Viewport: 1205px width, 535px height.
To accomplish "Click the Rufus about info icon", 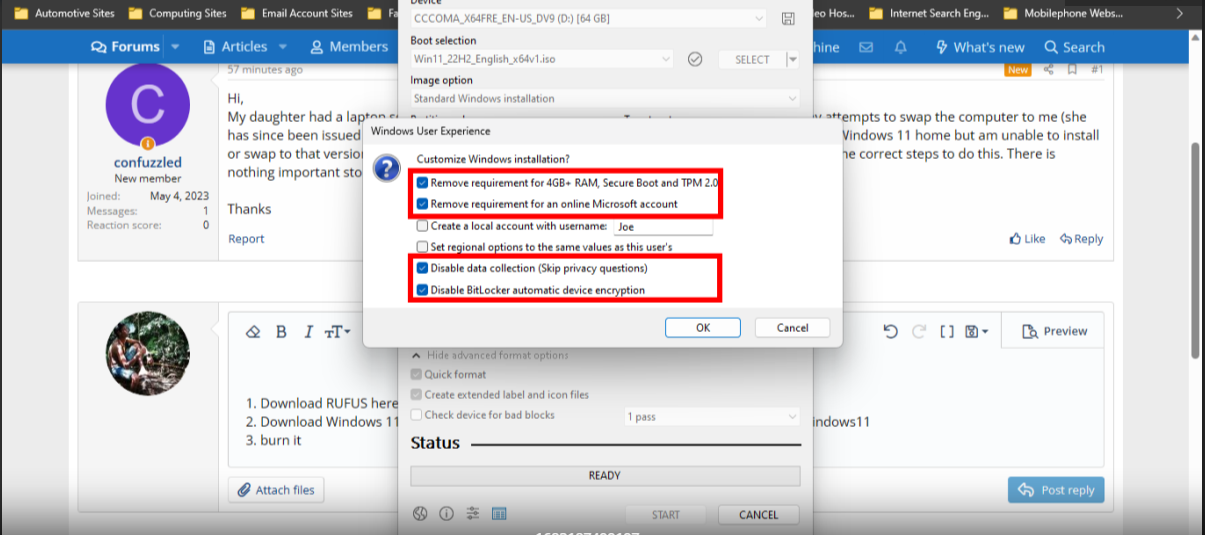I will click(446, 514).
